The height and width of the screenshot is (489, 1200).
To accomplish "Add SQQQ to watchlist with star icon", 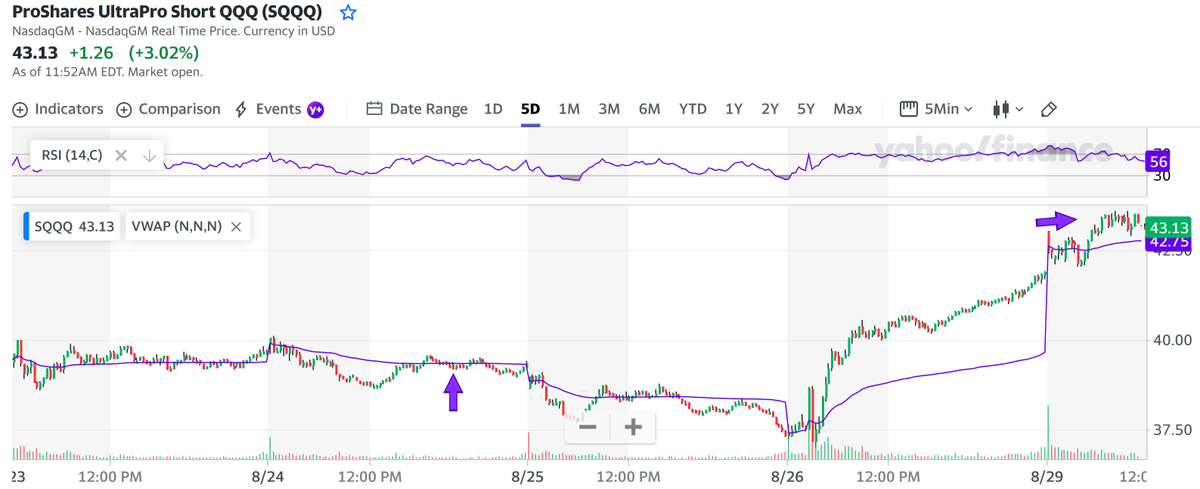I will (347, 13).
